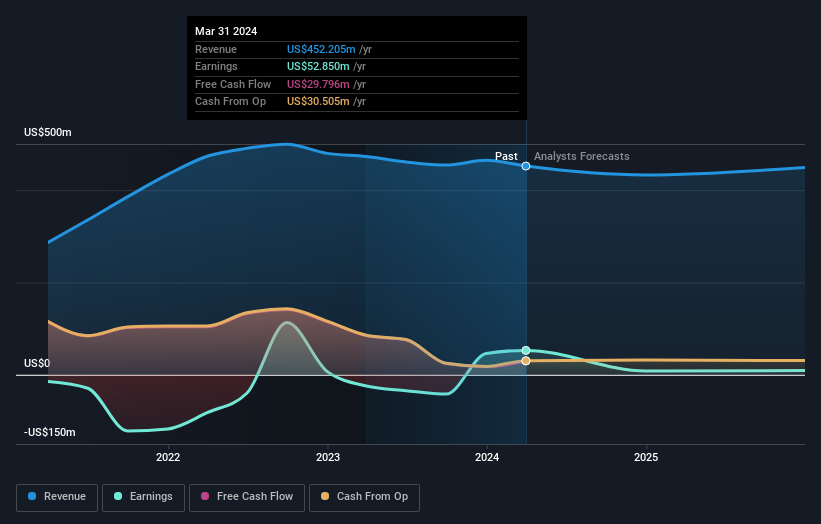This screenshot has width=821, height=524.
Task: Toggle the Free Cash Flow legend button
Action: pyautogui.click(x=247, y=497)
